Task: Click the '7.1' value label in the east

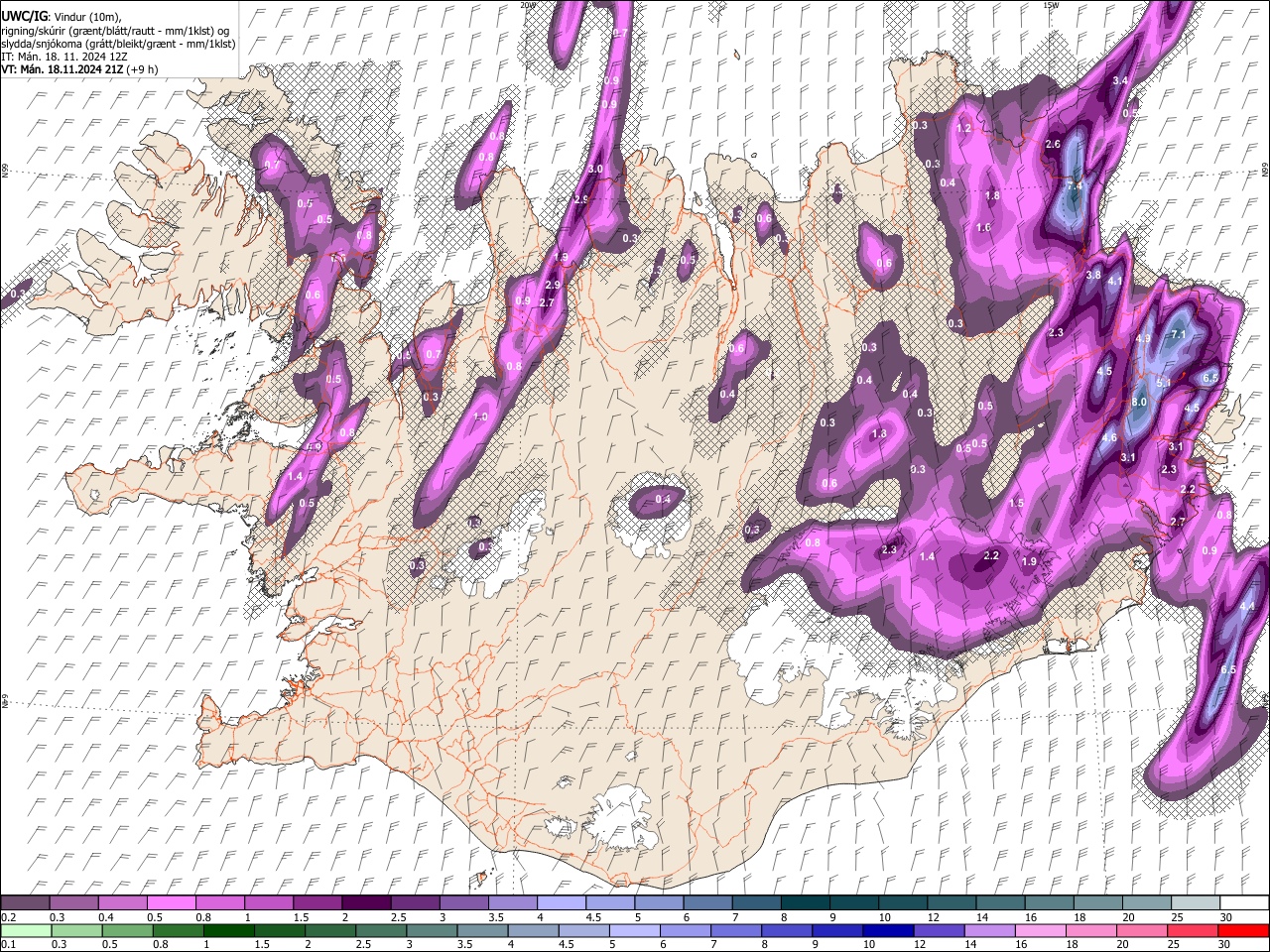Action: point(1179,335)
